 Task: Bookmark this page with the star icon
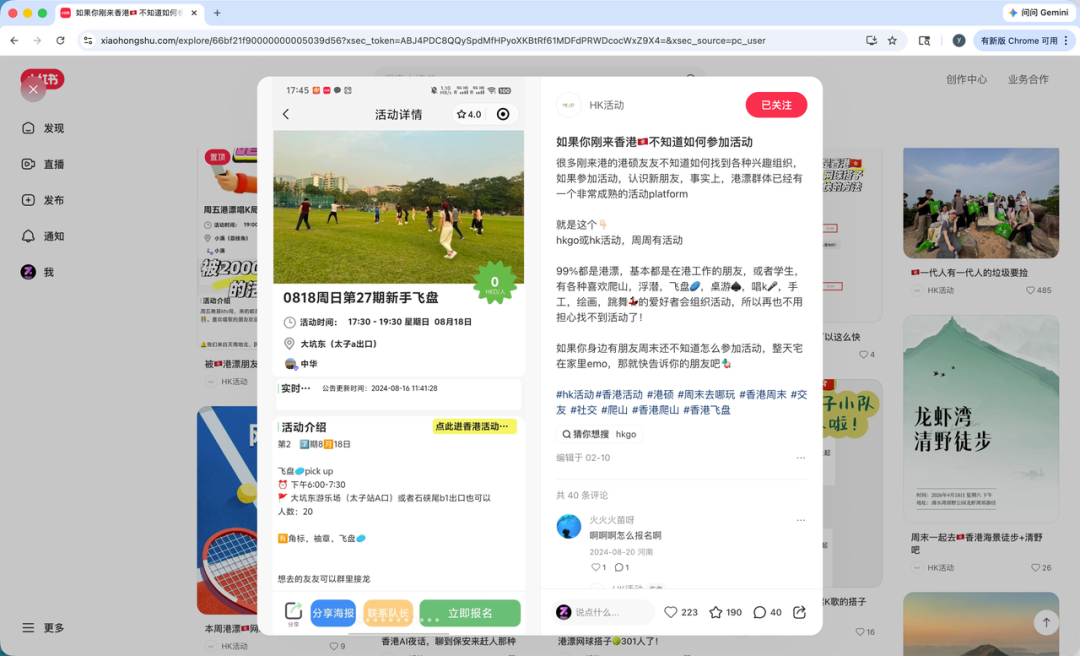(x=893, y=41)
